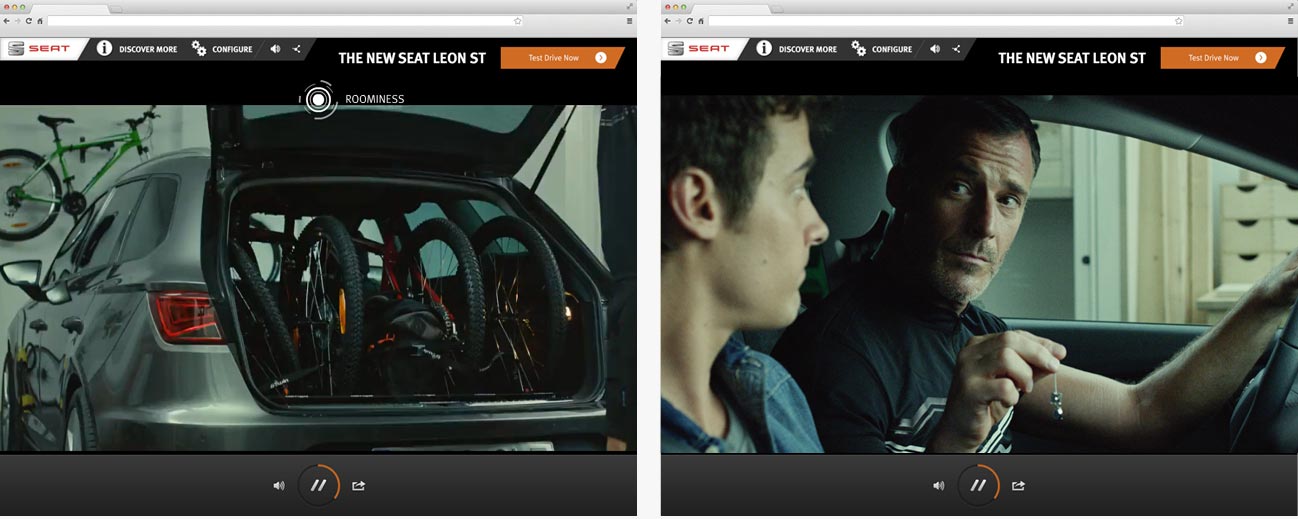Open browser hamburger menu, bike-trunk window
This screenshot has width=1298, height=519.
point(629,20)
